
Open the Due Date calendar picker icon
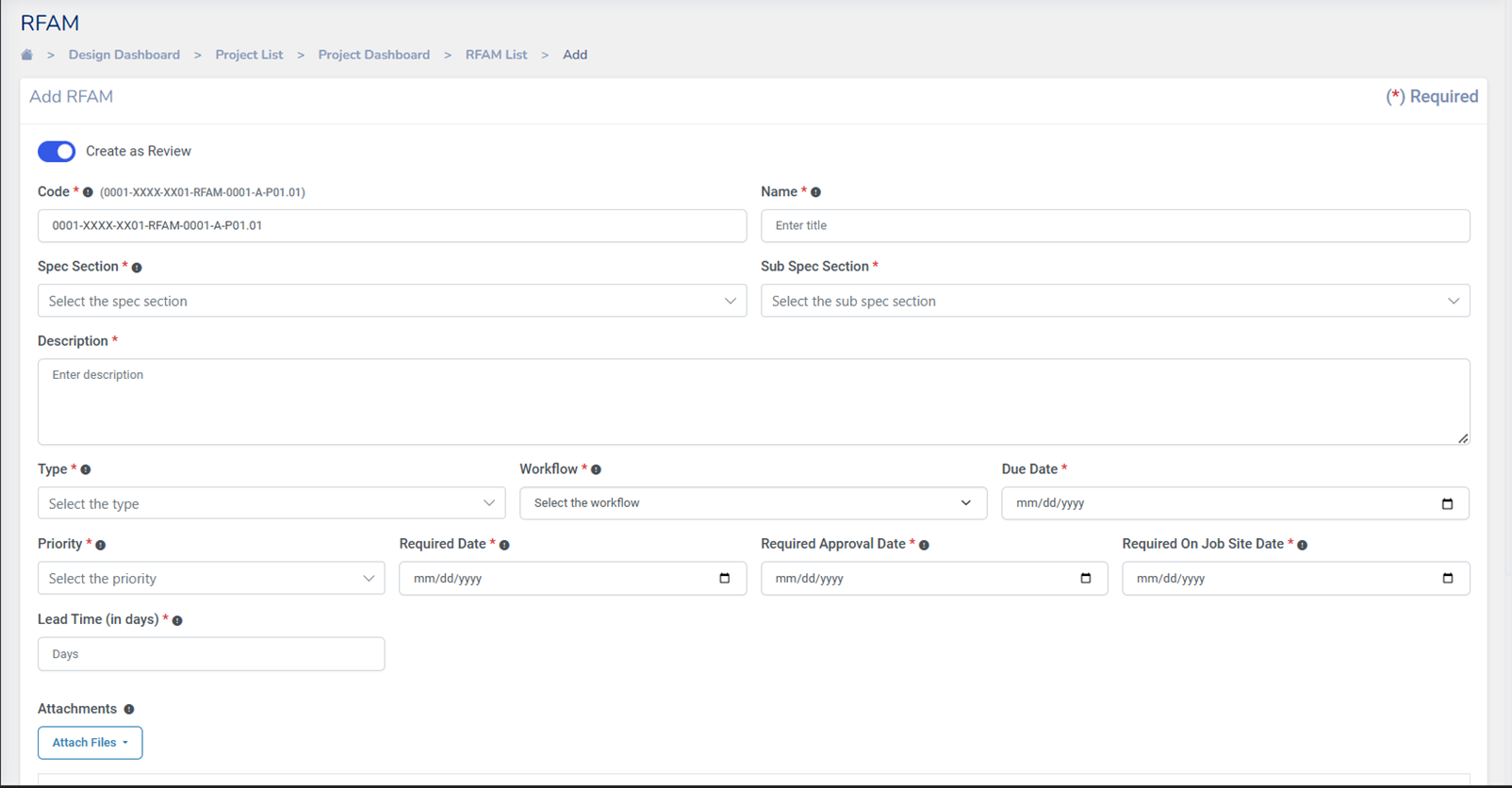tap(1447, 503)
